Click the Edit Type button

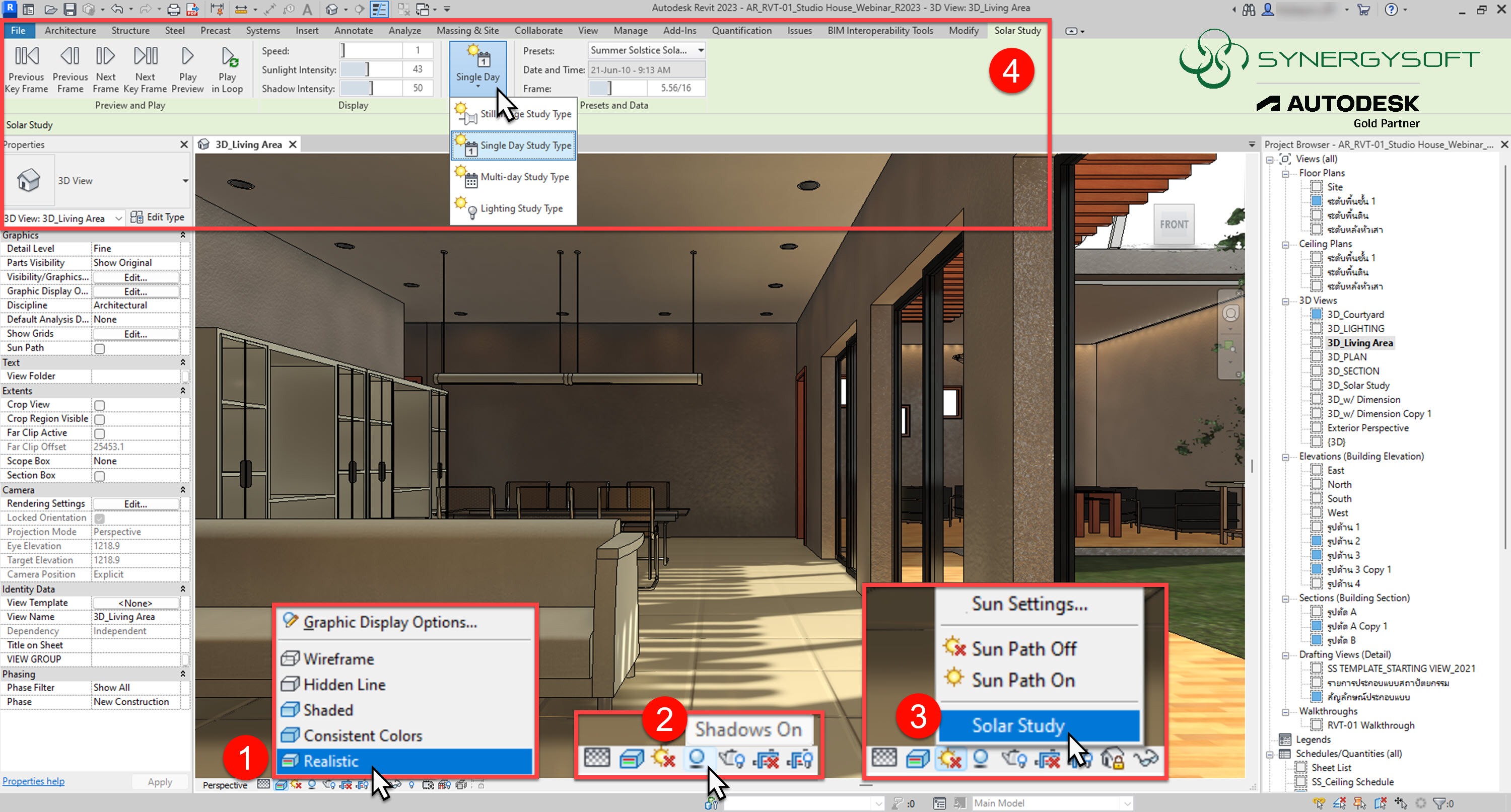158,217
